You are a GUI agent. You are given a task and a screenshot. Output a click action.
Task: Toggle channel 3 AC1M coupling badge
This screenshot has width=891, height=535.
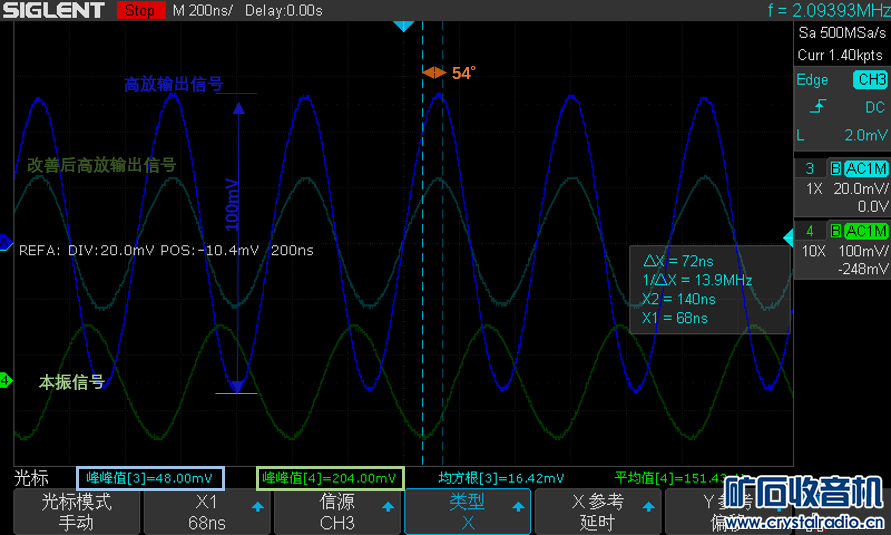(866, 168)
